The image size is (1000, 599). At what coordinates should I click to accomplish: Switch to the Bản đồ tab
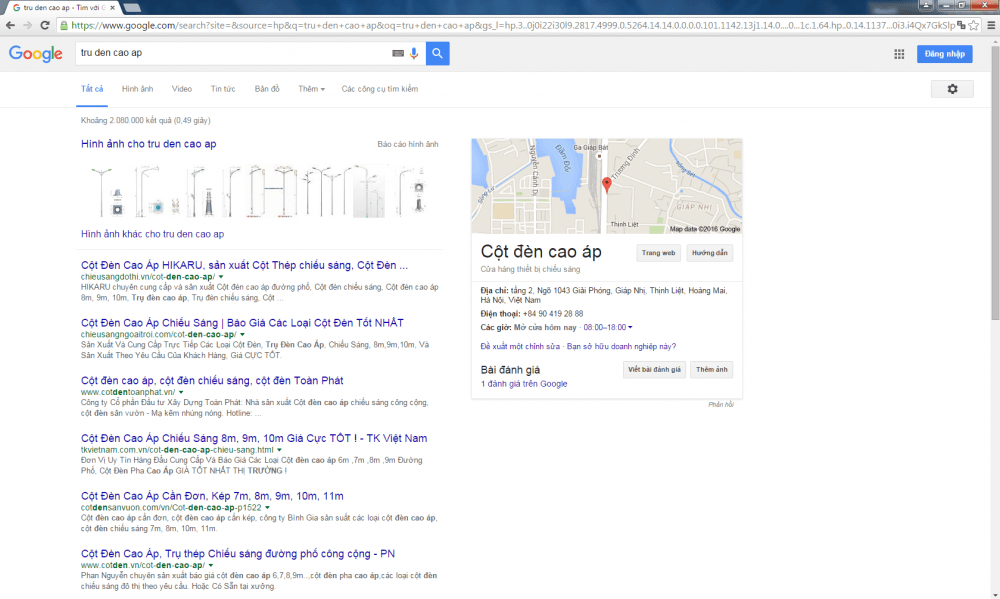tap(267, 89)
